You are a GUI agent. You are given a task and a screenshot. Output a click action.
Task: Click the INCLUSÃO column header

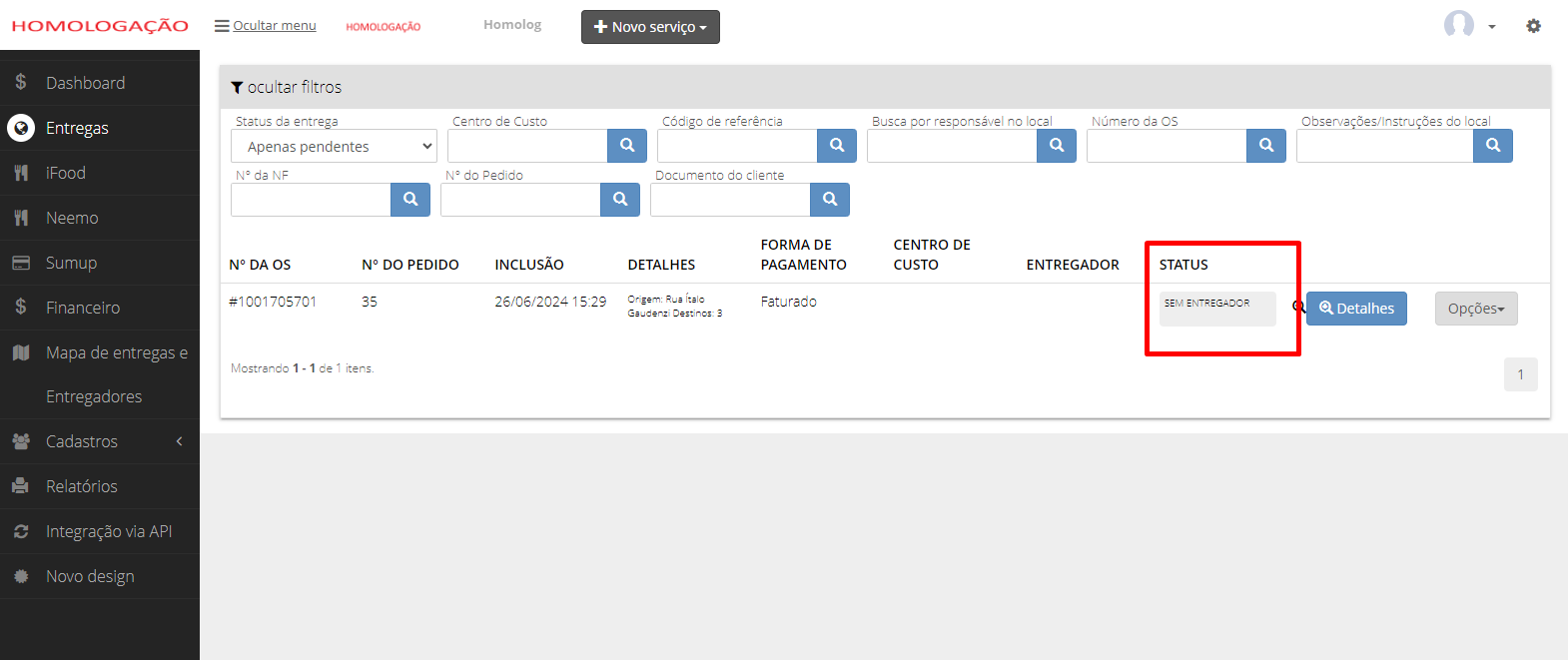(529, 265)
